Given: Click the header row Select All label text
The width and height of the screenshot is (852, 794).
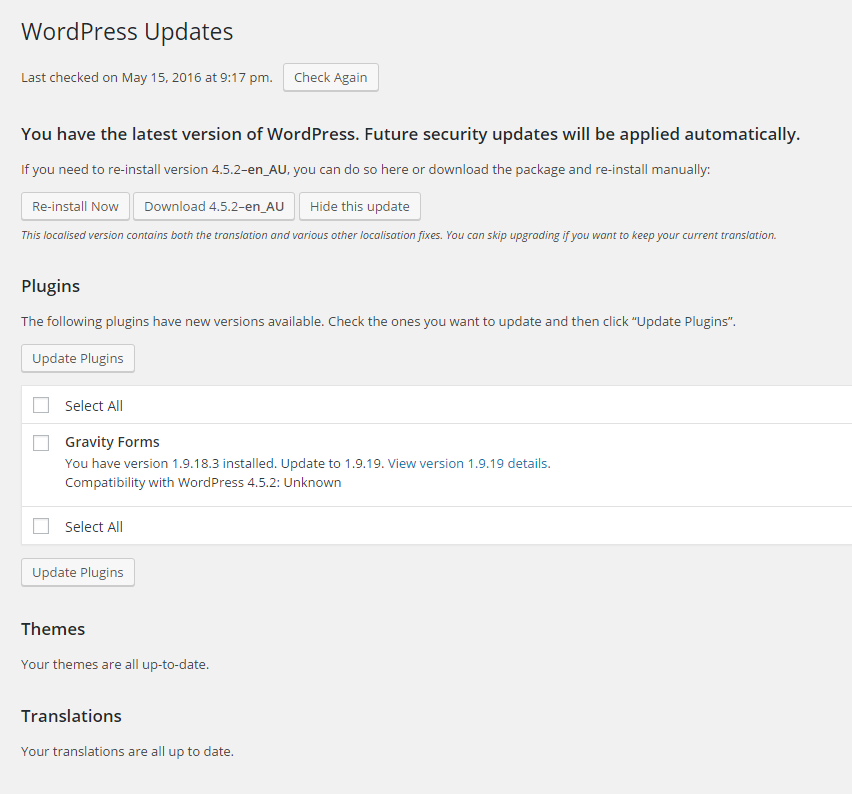Looking at the screenshot, I should pyautogui.click(x=94, y=406).
